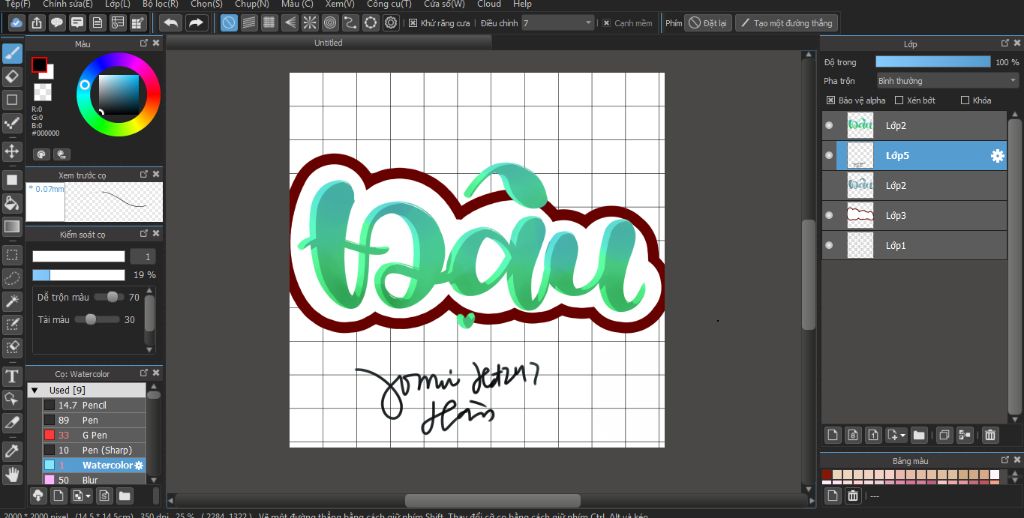Open the Xem(V) menu
This screenshot has height=518, width=1024.
340,4
